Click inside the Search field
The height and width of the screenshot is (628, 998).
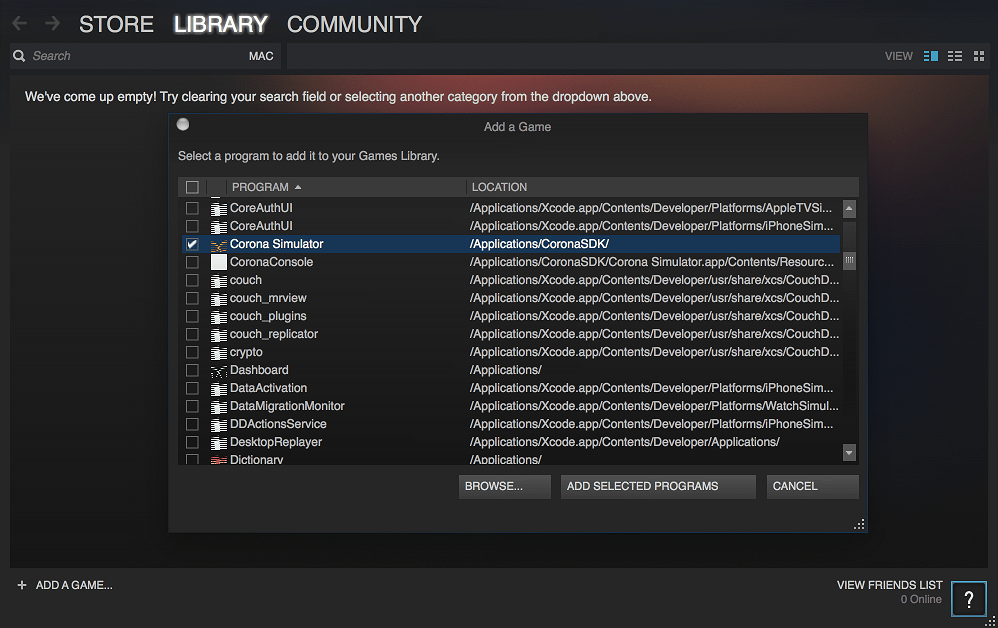[120, 56]
